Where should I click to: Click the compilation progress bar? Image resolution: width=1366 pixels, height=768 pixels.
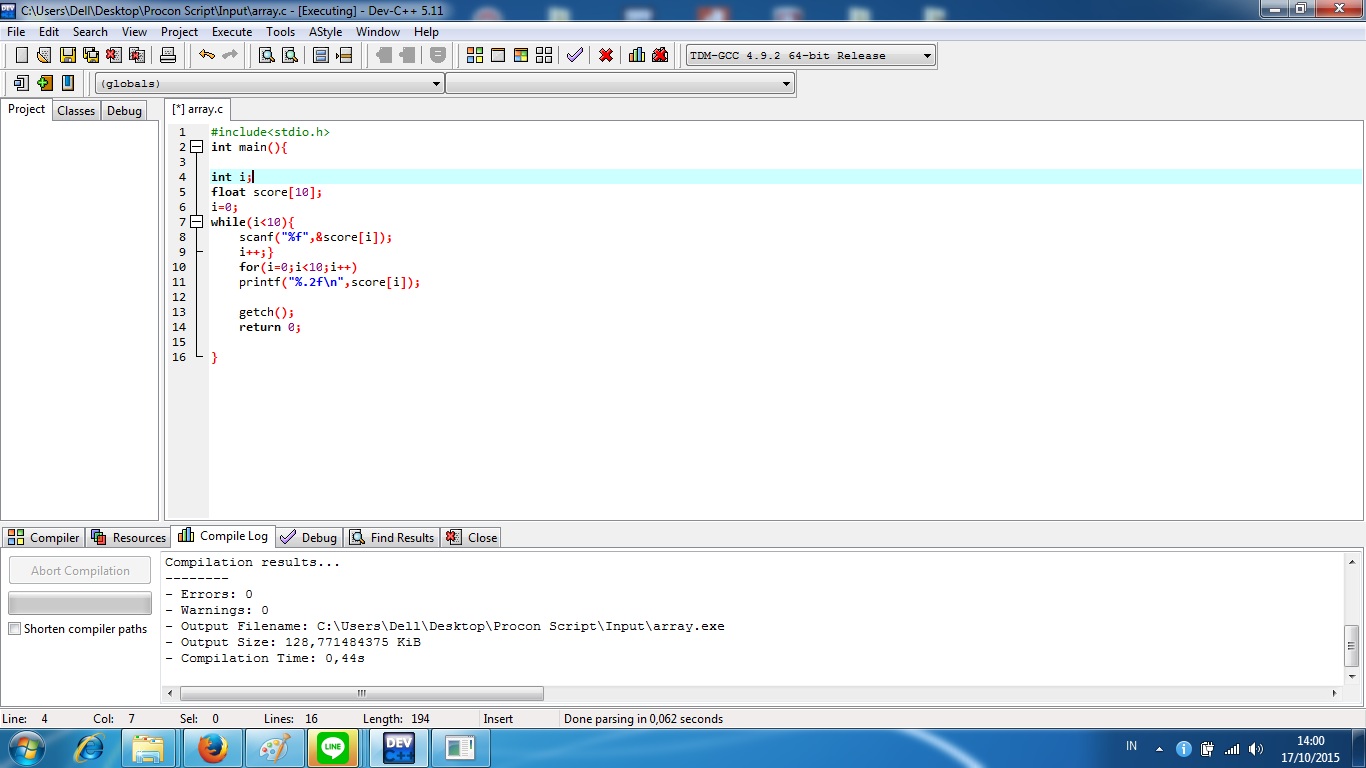coord(79,602)
